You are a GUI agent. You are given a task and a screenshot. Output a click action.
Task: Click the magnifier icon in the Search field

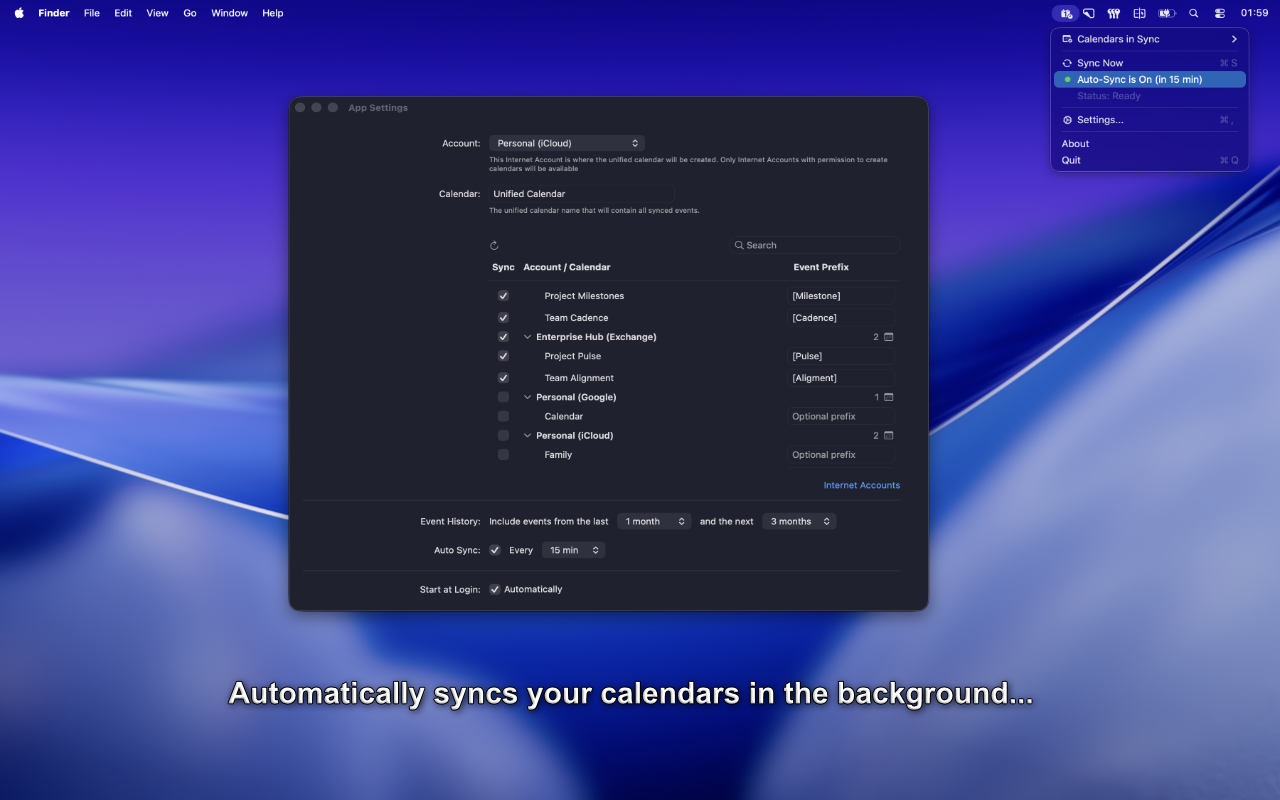tap(740, 244)
